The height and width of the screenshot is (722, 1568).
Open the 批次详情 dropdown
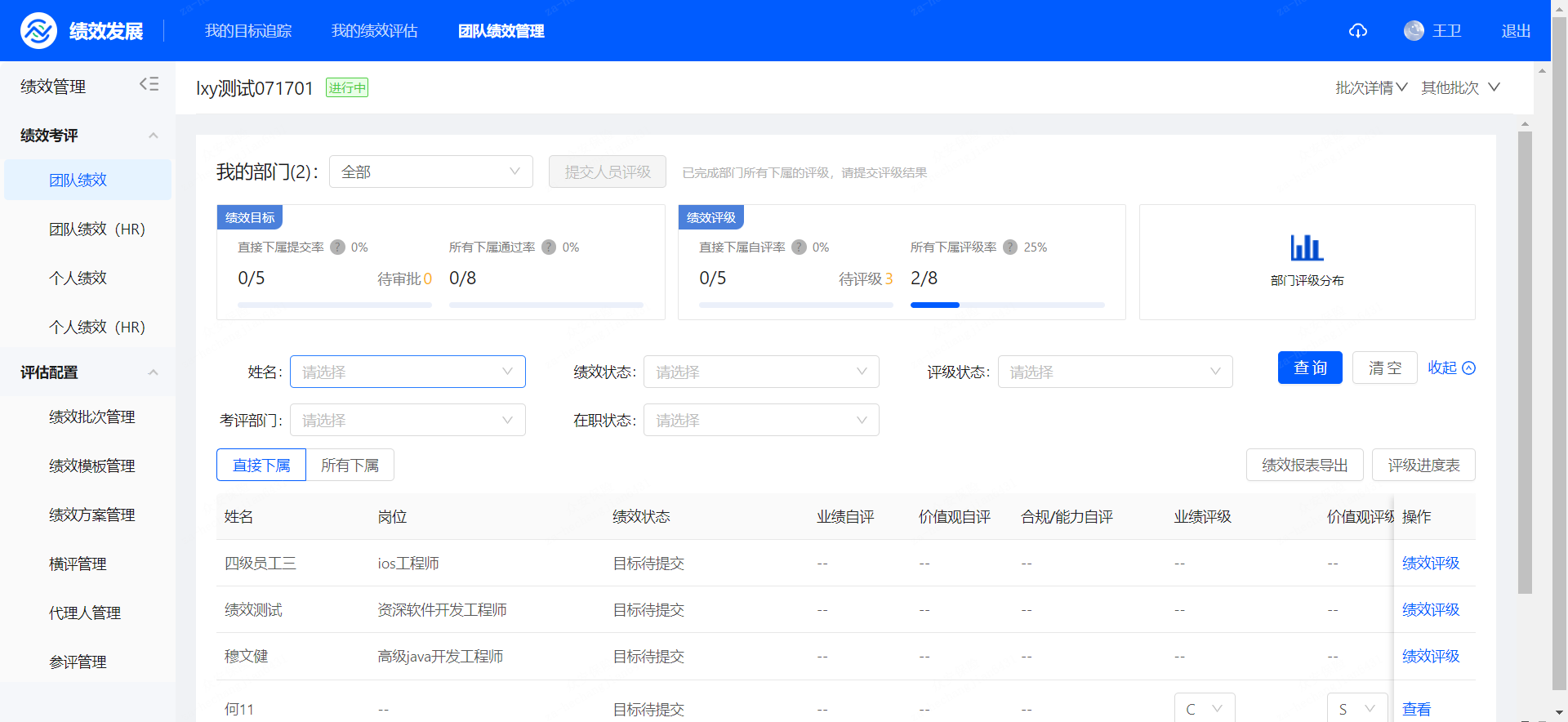[1371, 87]
